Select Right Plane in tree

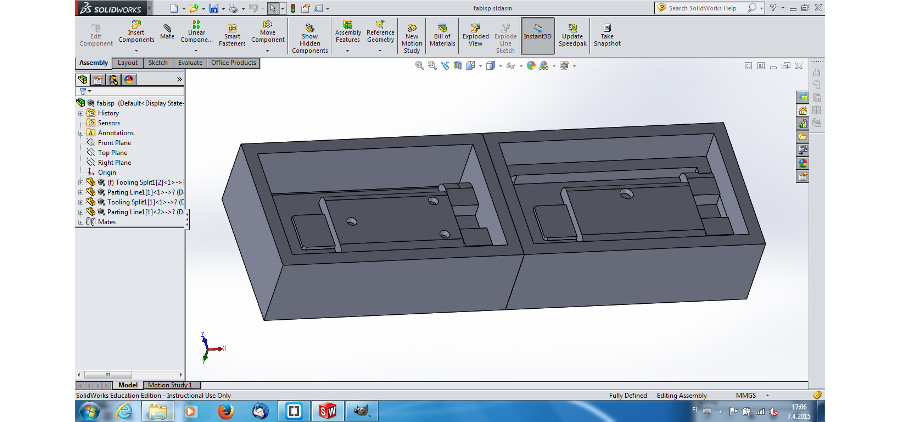pos(114,162)
